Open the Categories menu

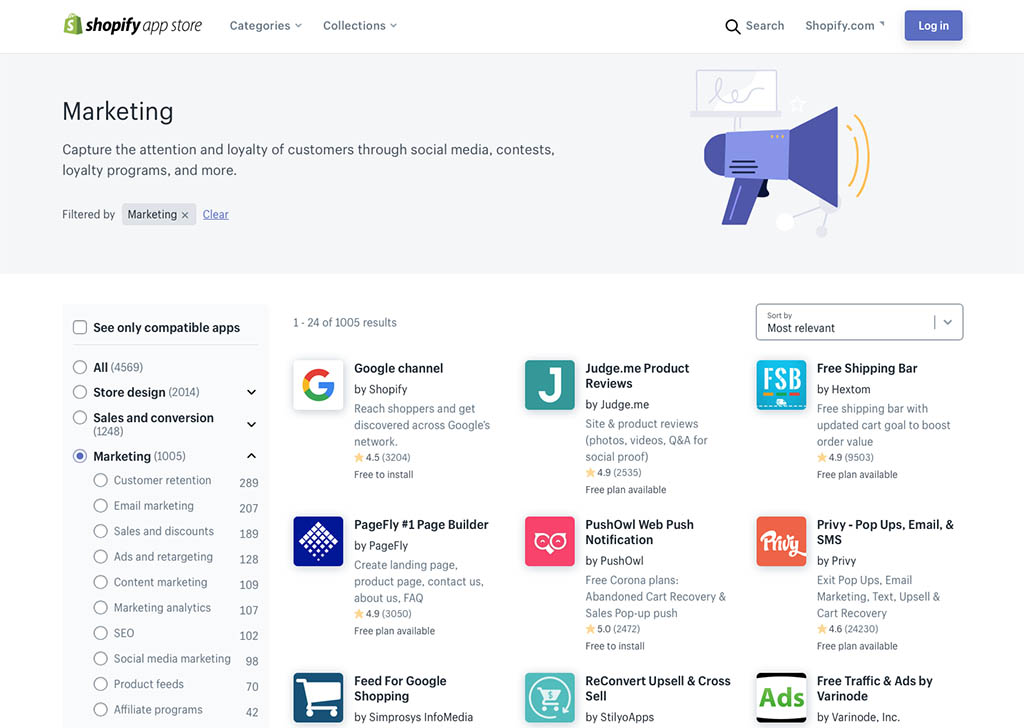click(x=265, y=25)
